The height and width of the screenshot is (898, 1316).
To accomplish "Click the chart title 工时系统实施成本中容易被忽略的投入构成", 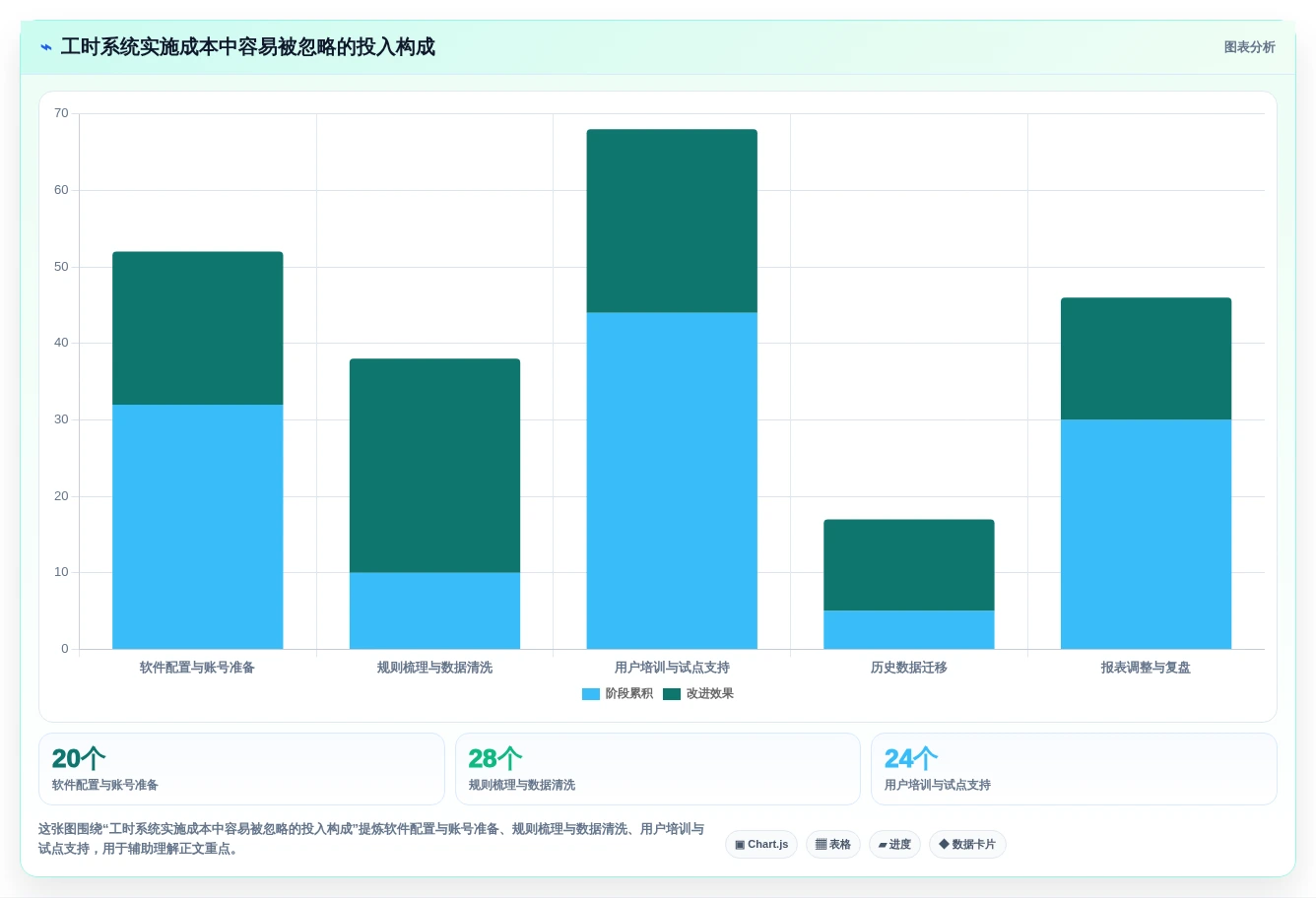I will tap(247, 47).
